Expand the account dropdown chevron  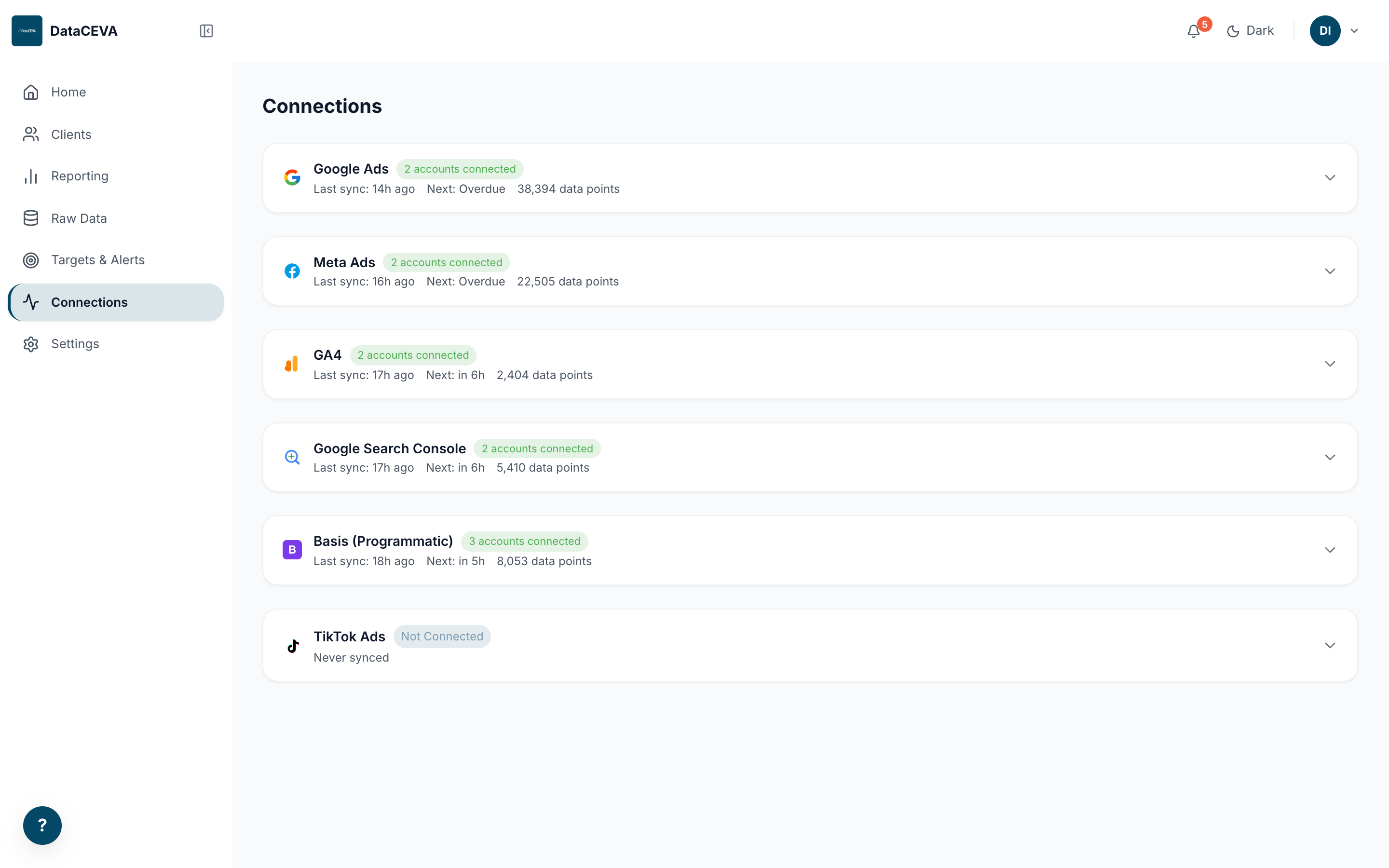(x=1355, y=31)
